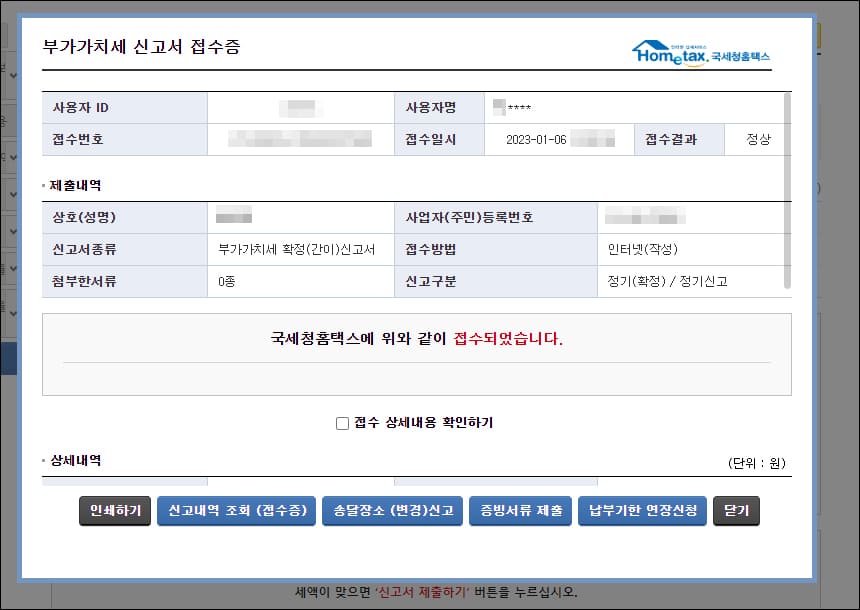Submit documents via 증빙서류 제출

tap(520, 511)
